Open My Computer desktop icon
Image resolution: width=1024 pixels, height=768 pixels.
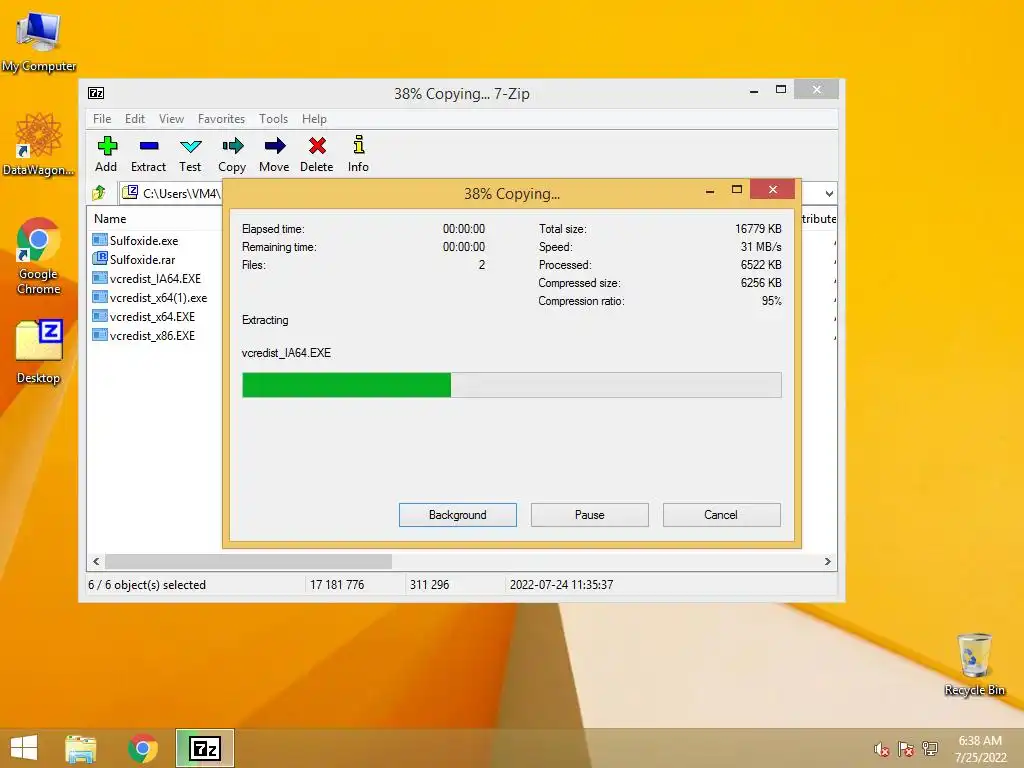tap(39, 40)
